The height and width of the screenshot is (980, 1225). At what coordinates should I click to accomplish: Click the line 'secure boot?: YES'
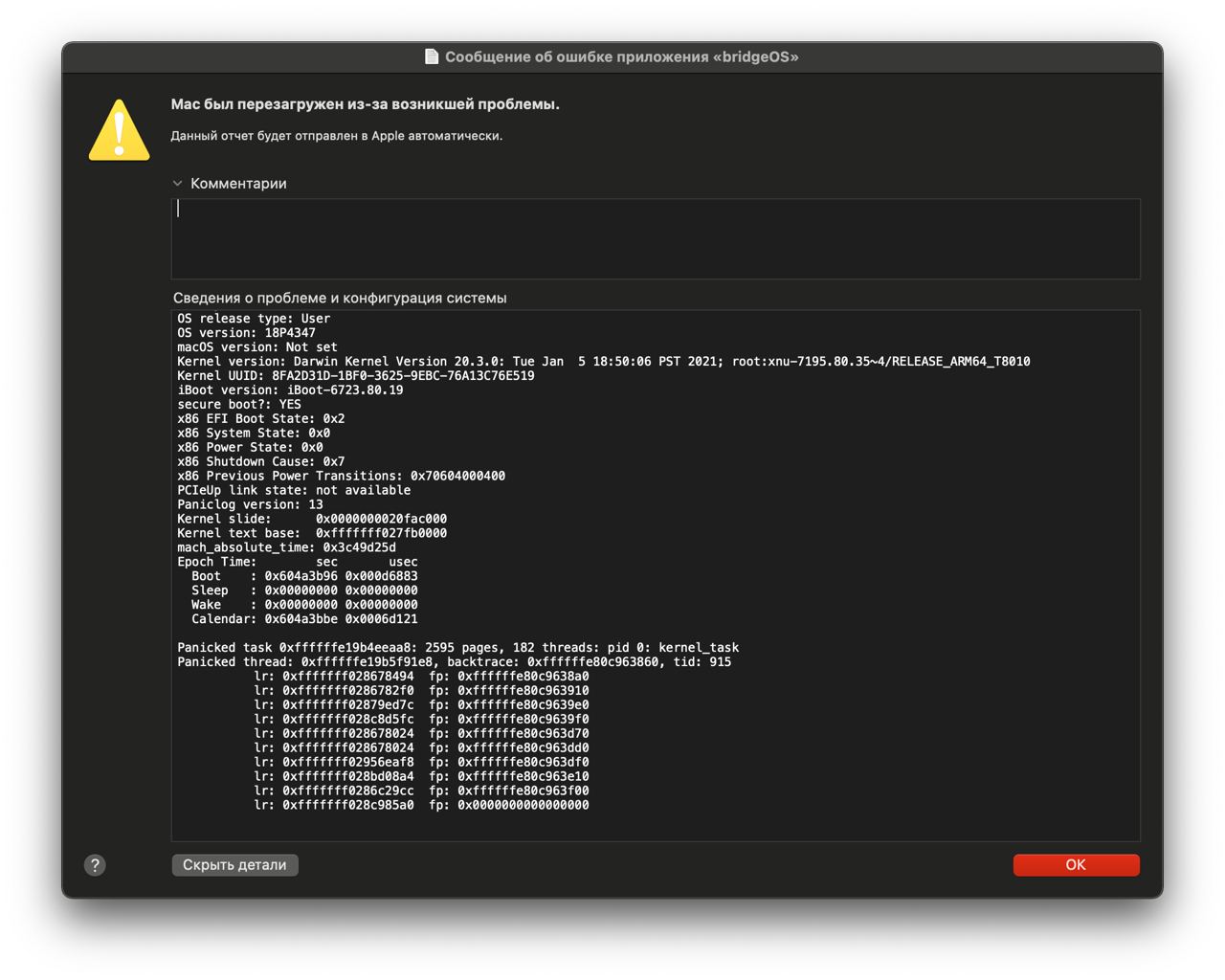239,405
